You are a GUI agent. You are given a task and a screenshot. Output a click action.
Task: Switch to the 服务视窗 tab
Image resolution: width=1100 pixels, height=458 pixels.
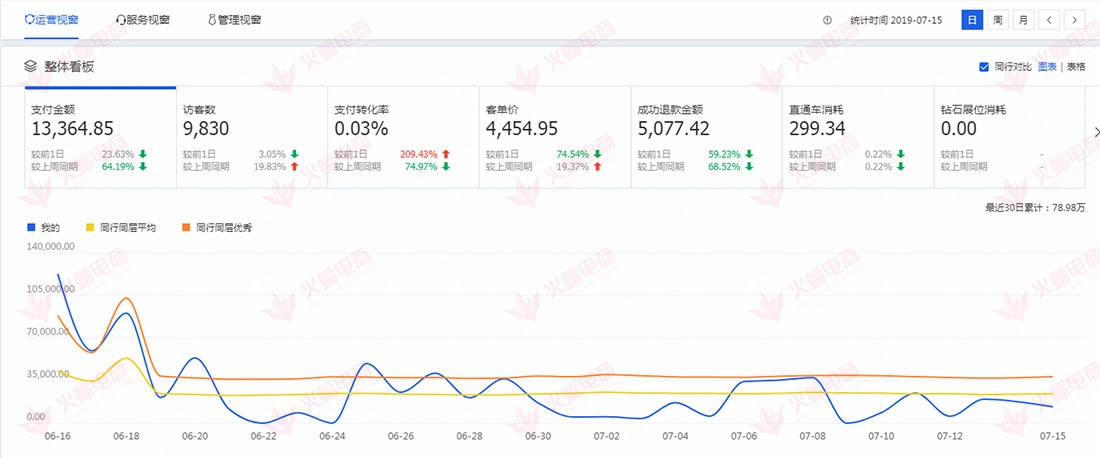pyautogui.click(x=142, y=20)
